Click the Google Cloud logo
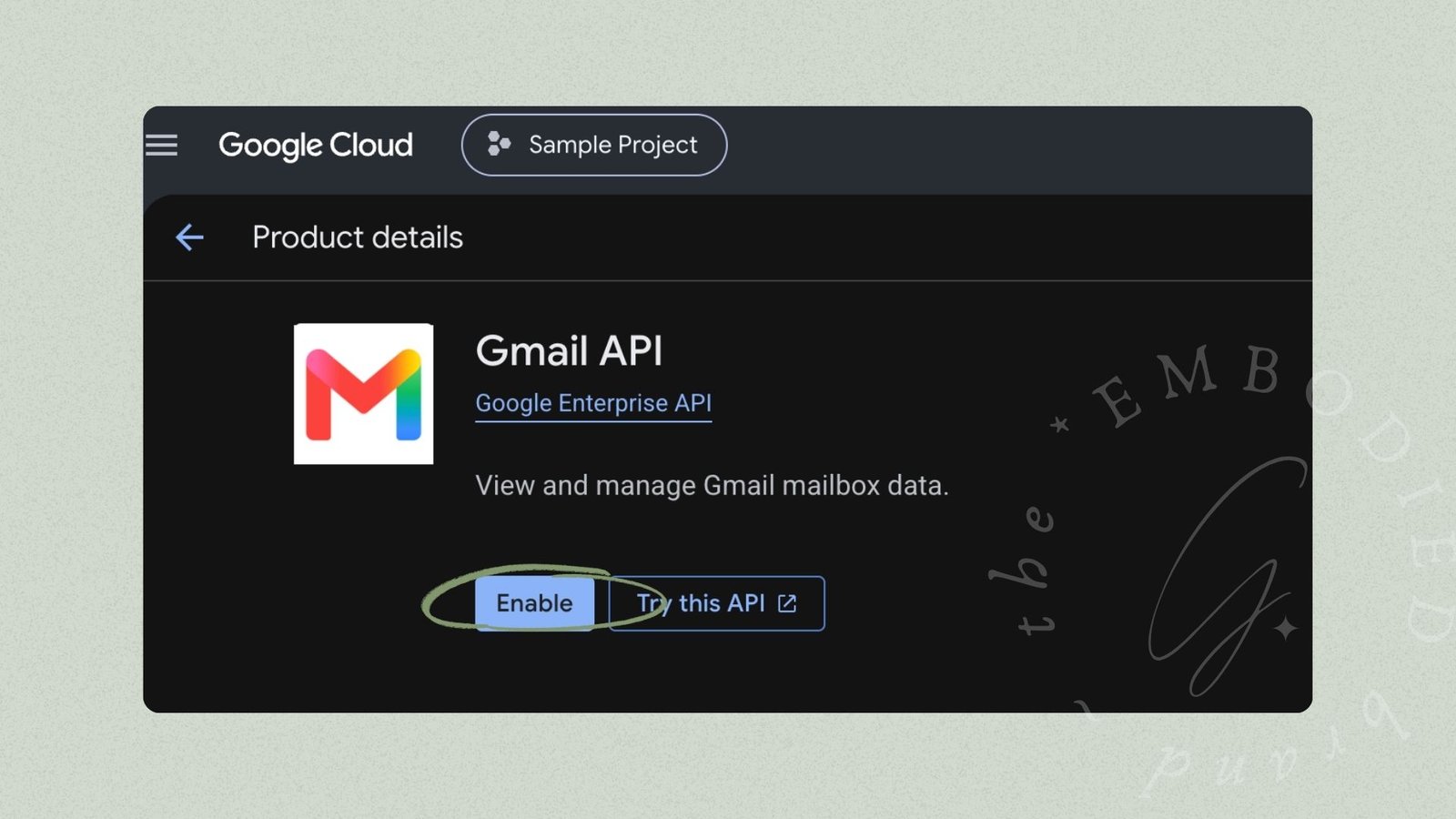 [316, 146]
